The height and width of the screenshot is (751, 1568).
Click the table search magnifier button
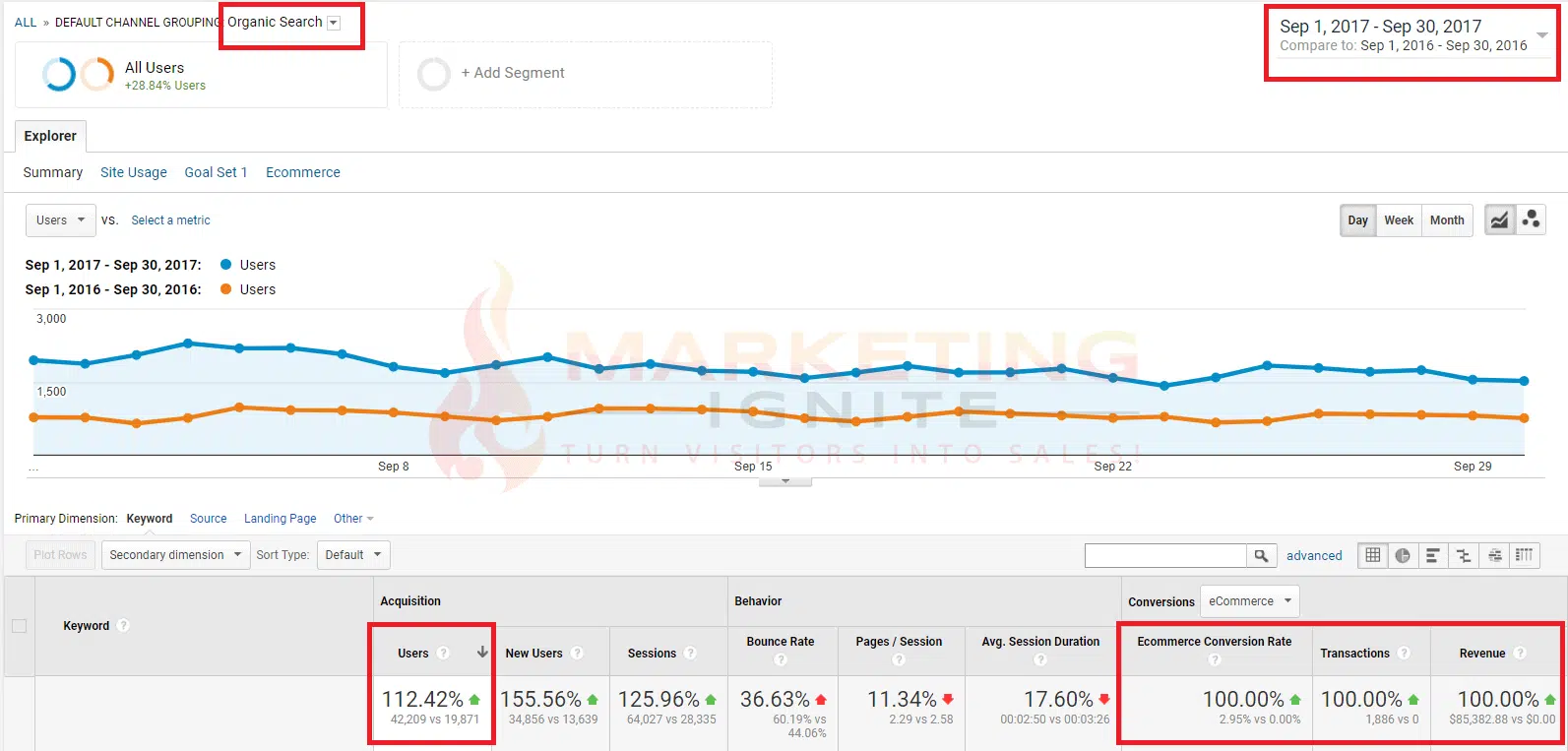[x=1261, y=556]
